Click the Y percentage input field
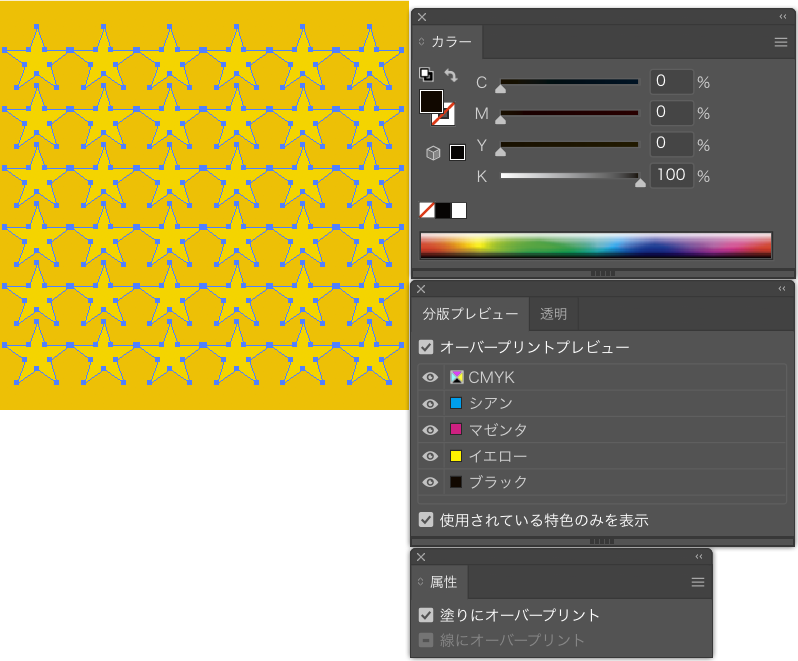This screenshot has height=661, width=798. 672,144
